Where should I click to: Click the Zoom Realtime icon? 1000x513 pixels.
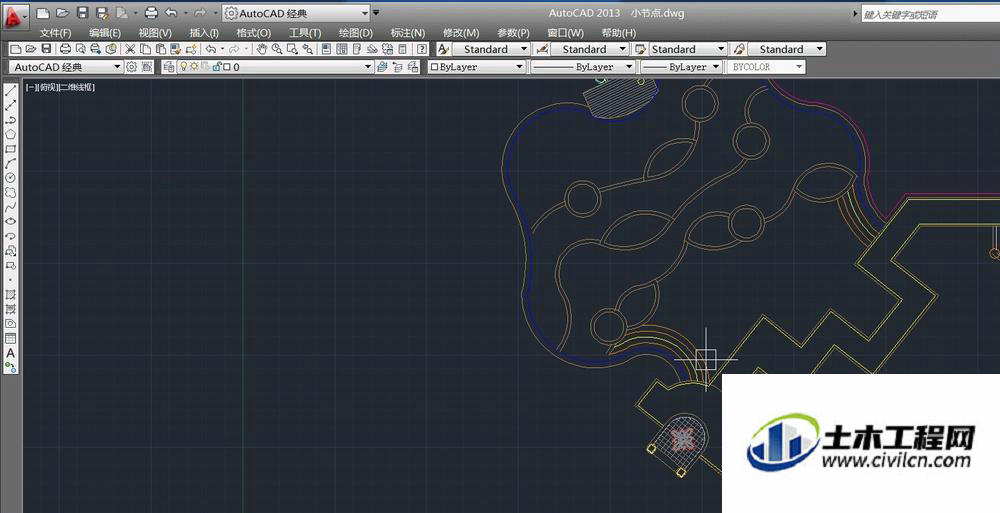pyautogui.click(x=277, y=49)
